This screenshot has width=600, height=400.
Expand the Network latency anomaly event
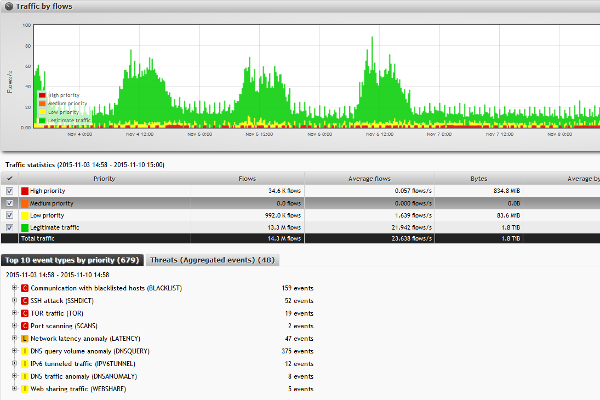15,338
